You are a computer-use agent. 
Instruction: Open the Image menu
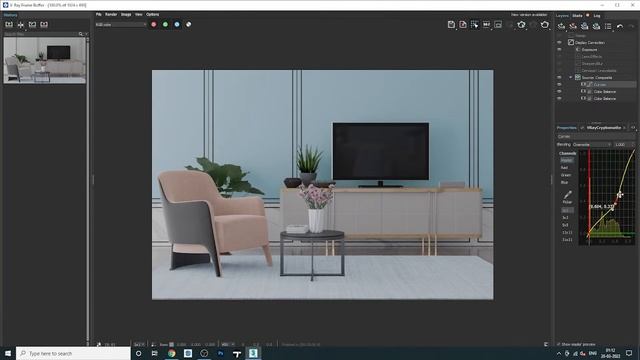[x=126, y=14]
